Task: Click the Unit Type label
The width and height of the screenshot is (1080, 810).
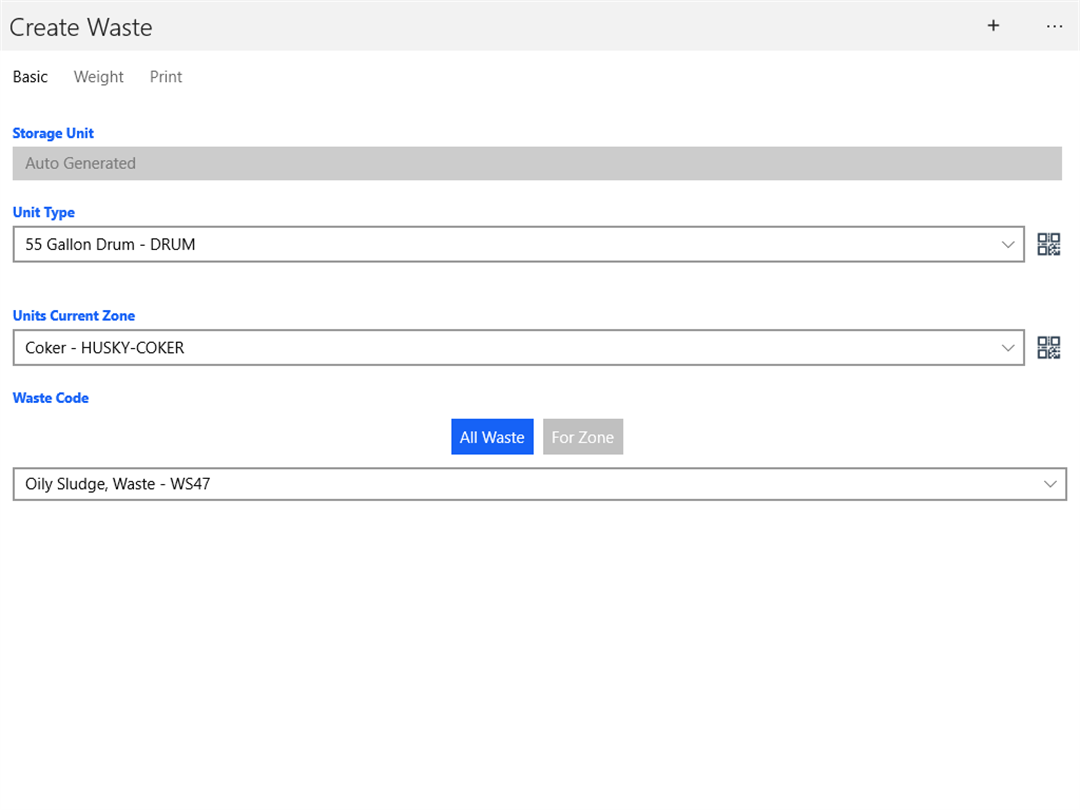Action: point(44,212)
